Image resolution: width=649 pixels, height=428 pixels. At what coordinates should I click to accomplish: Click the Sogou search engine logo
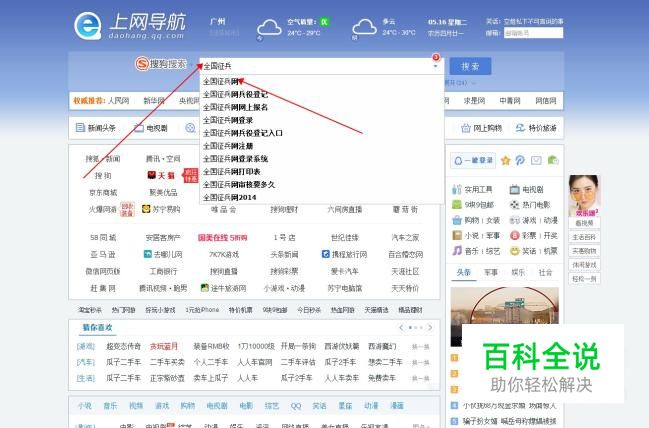pos(161,64)
